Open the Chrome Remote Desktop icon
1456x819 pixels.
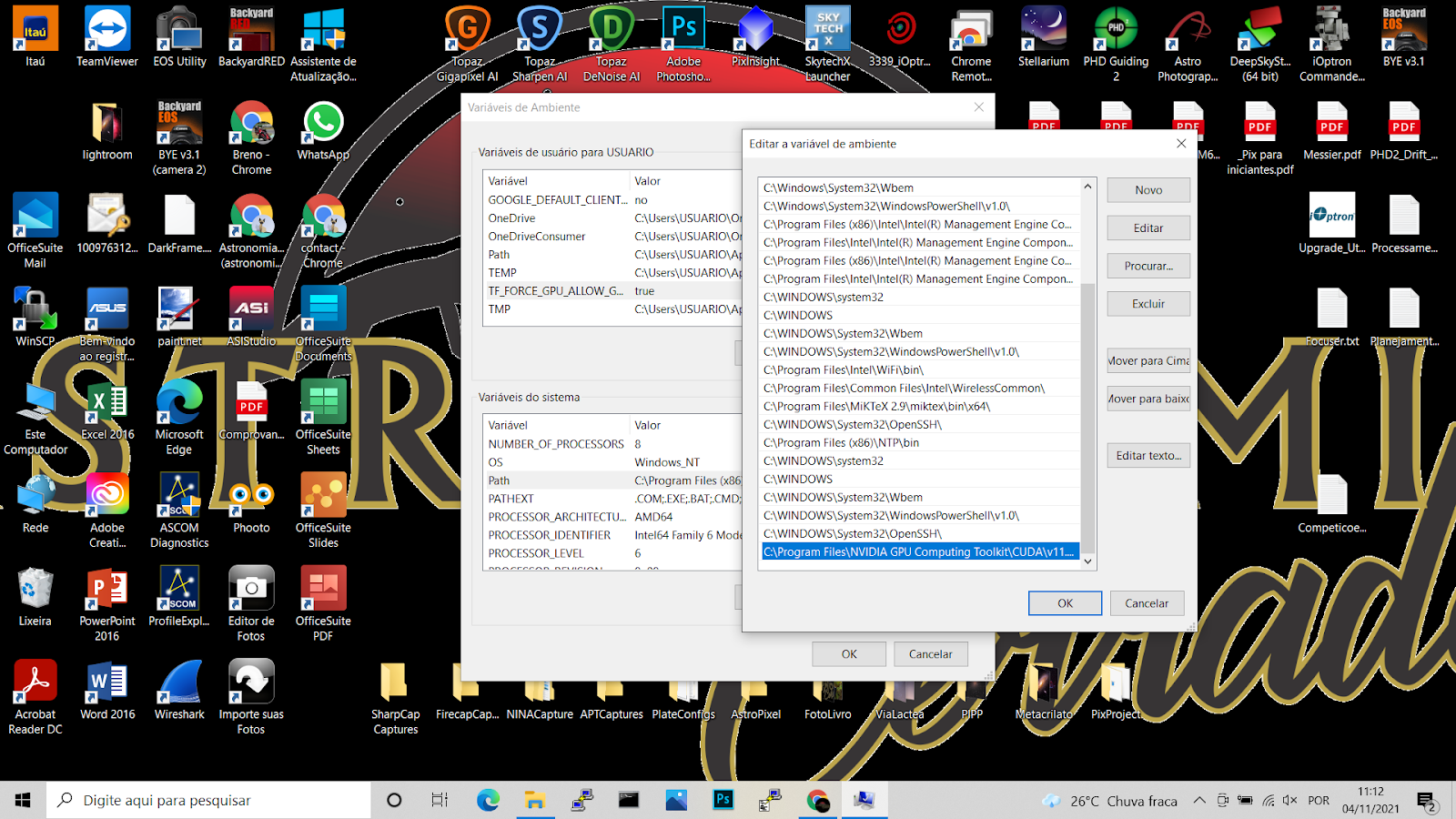[971, 45]
